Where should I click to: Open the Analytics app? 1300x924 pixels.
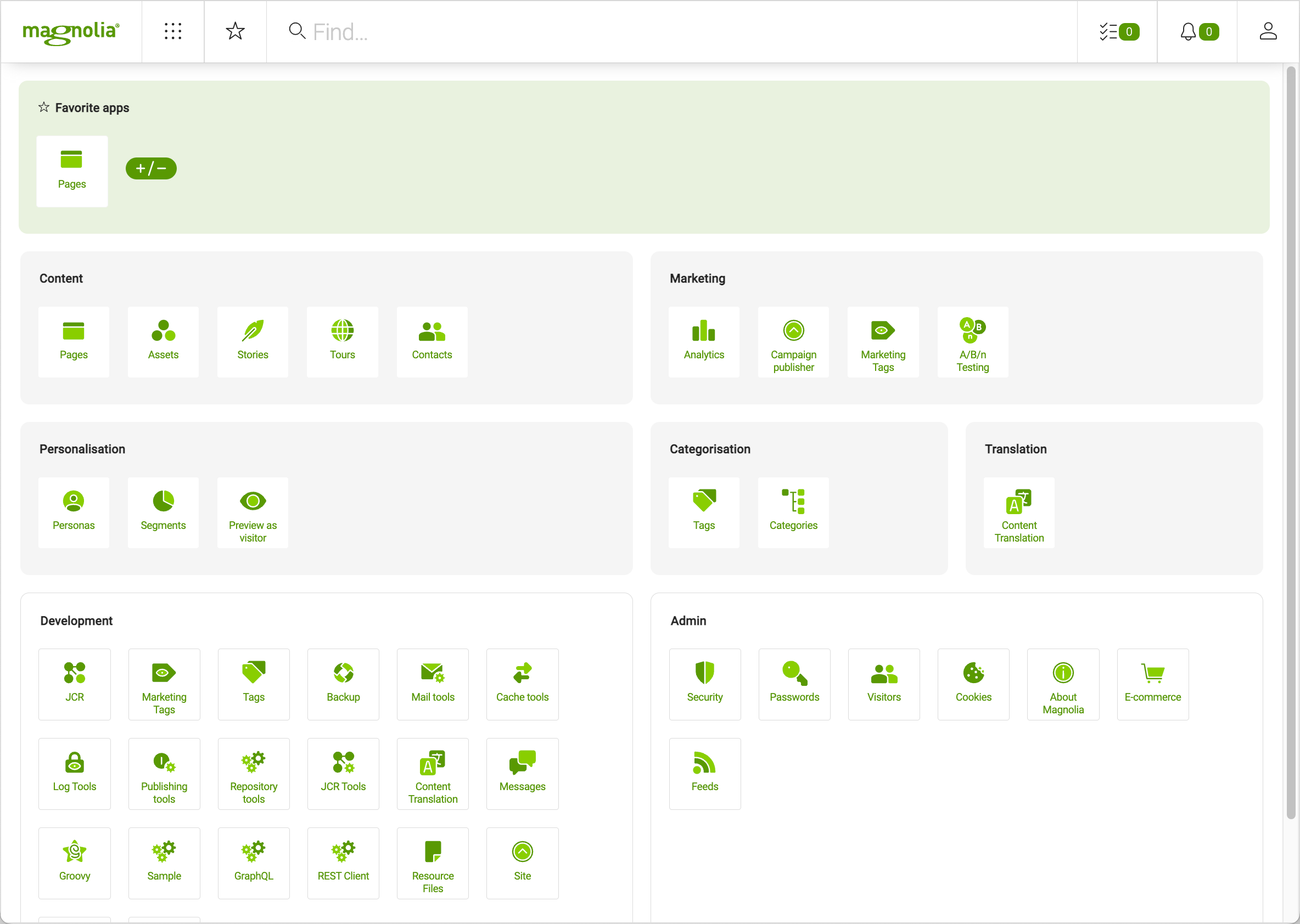(704, 342)
